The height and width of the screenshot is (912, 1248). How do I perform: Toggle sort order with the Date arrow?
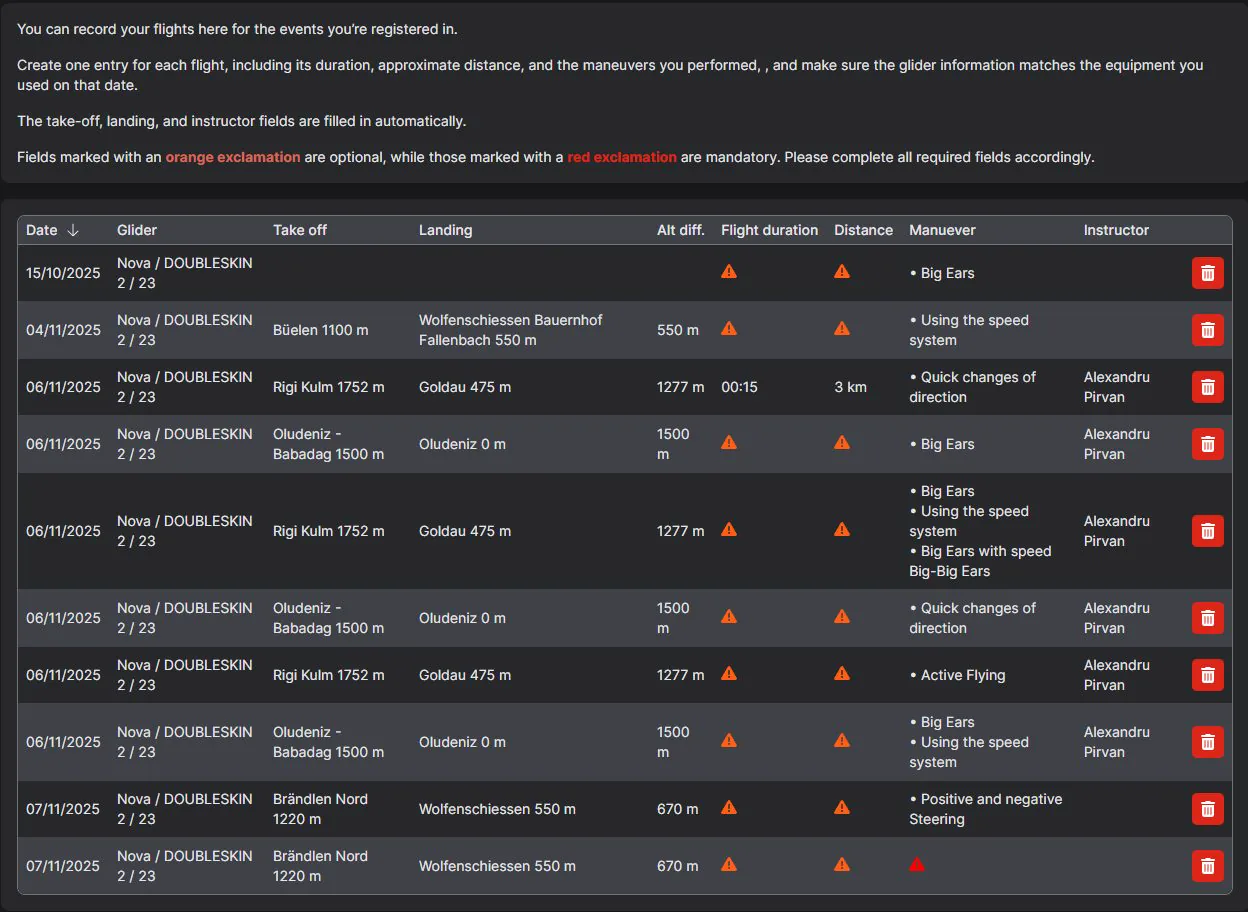73,230
